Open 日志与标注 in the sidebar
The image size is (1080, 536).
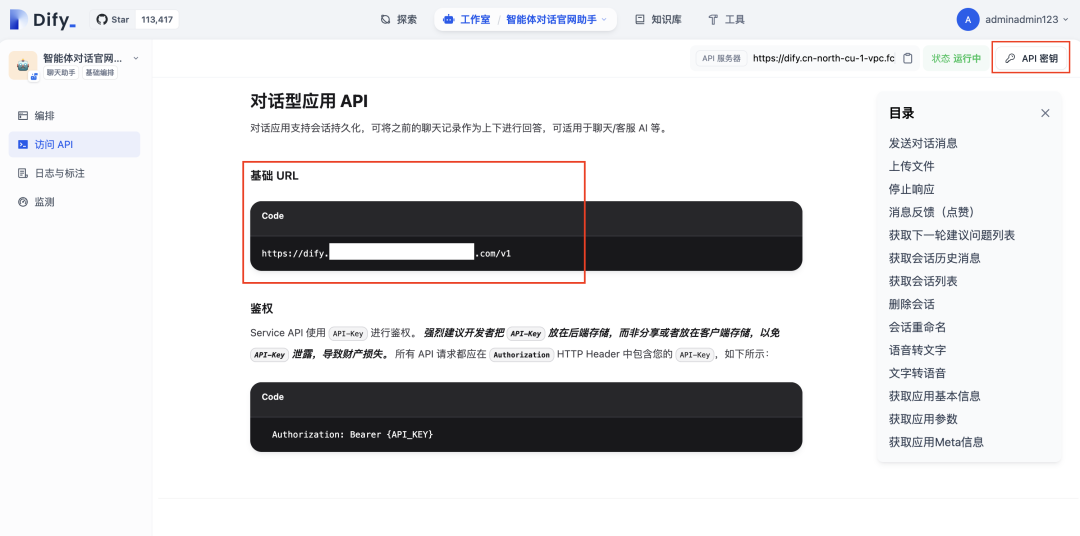point(74,173)
